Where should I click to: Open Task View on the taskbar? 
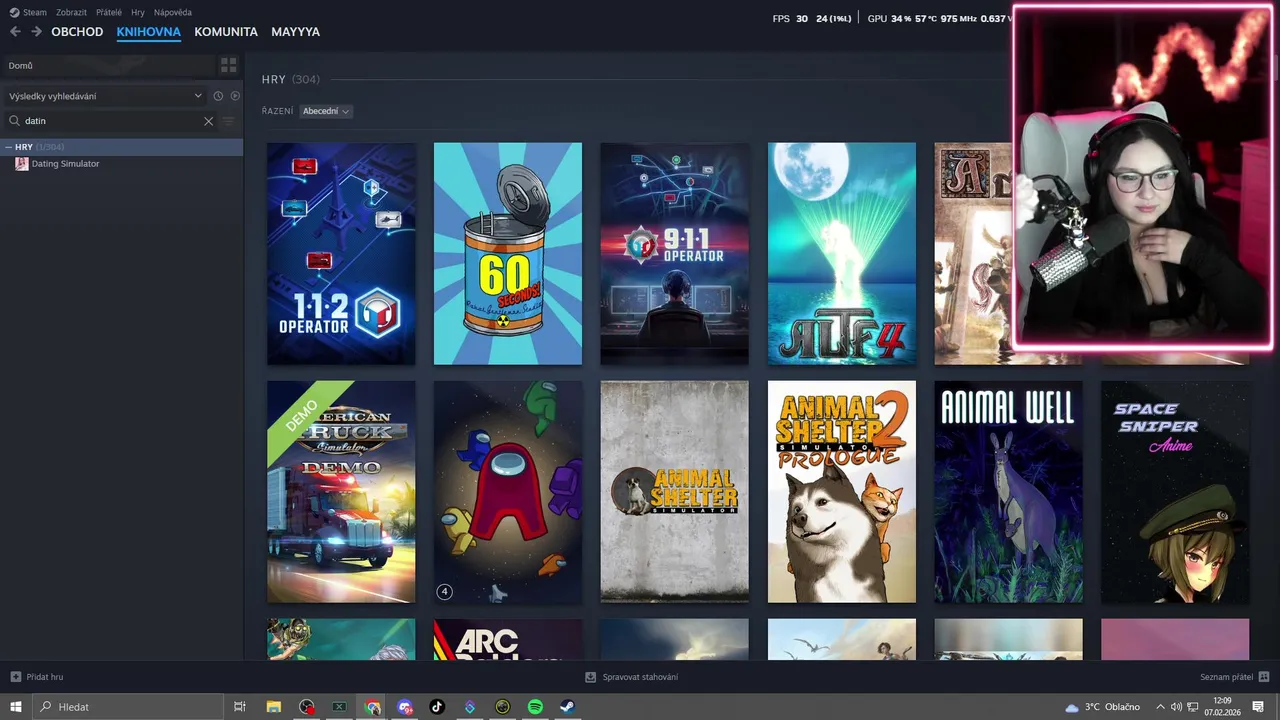coord(240,707)
